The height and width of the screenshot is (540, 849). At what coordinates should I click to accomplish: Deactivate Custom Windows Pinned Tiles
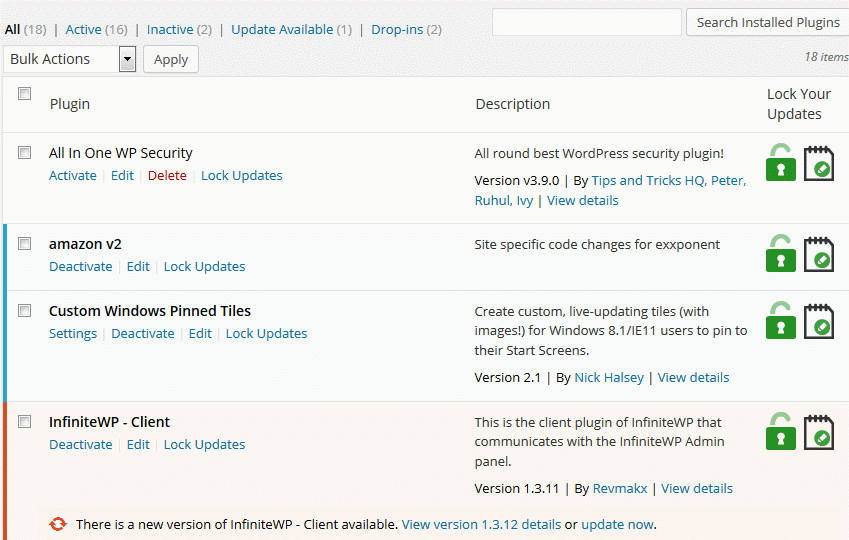[143, 334]
